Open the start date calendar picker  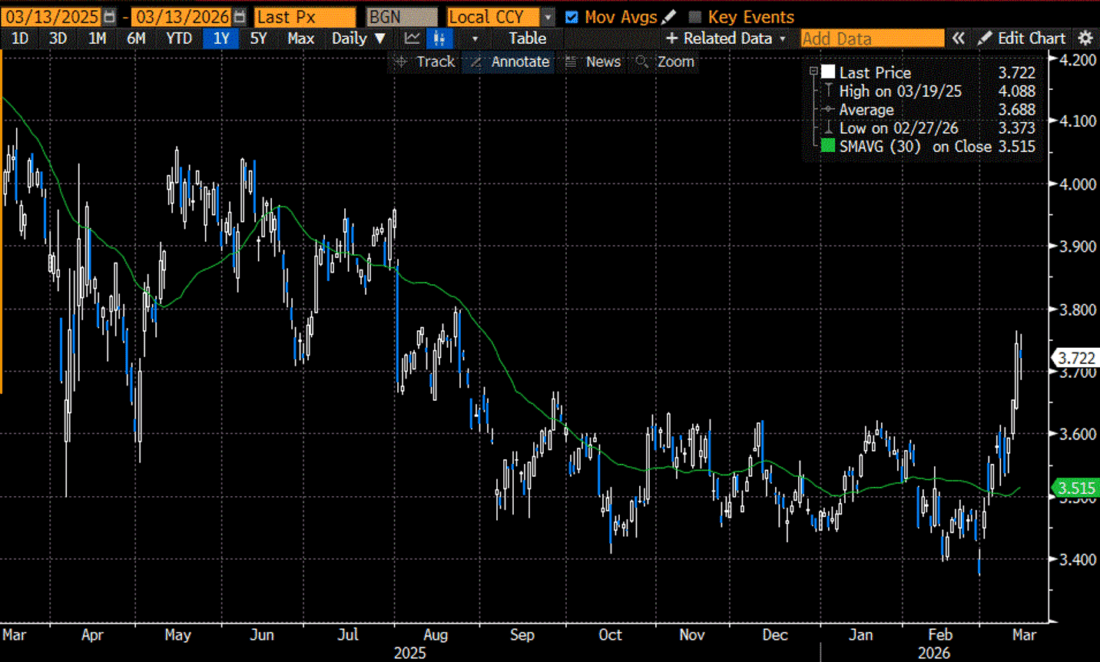[110, 17]
